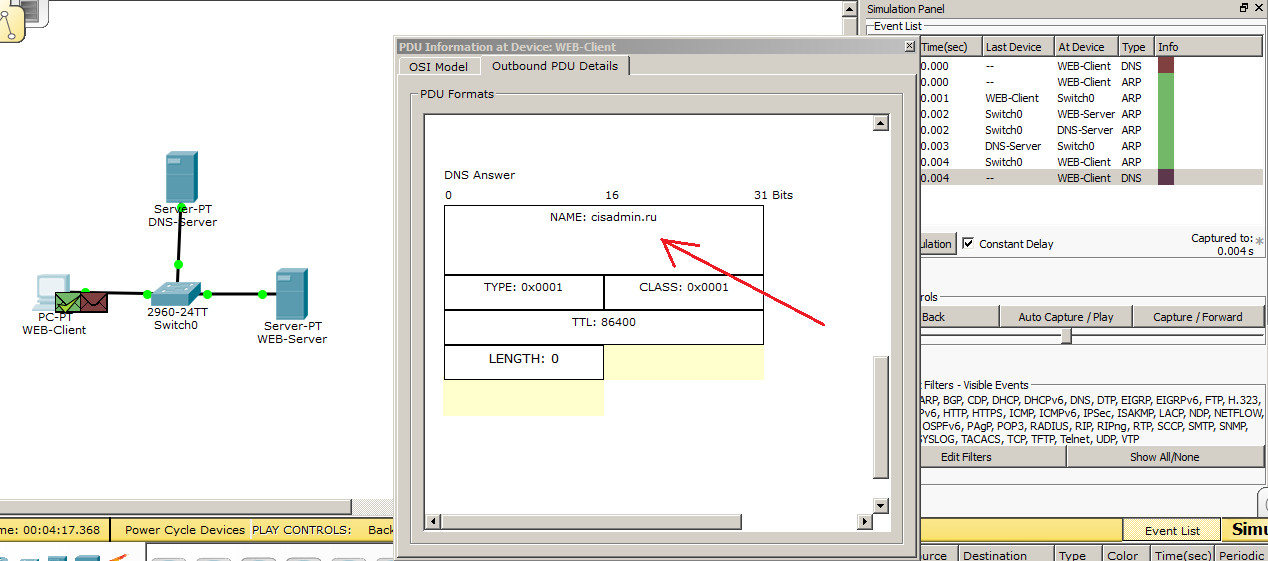Click the PDU dialog scroll-right arrow
The height and width of the screenshot is (561, 1268).
point(865,522)
